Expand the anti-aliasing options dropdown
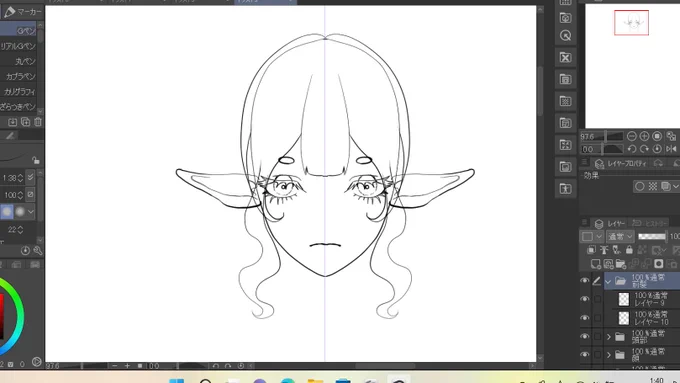The image size is (680, 383). [x=31, y=212]
